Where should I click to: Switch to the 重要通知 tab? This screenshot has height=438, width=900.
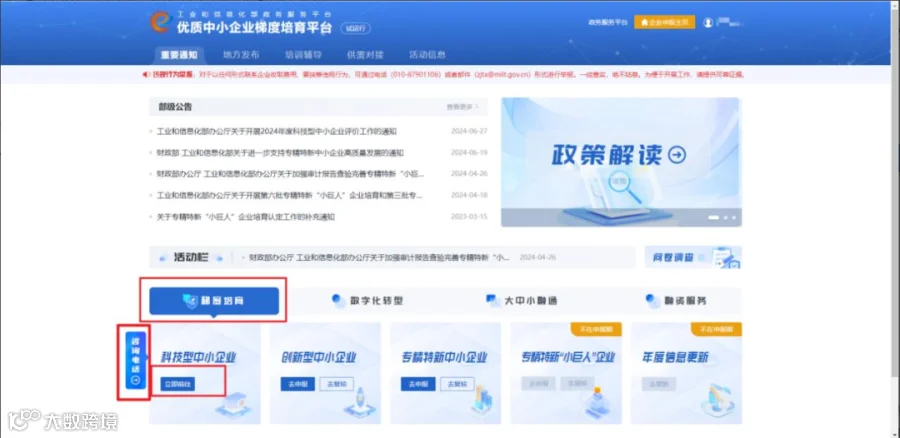[x=179, y=55]
